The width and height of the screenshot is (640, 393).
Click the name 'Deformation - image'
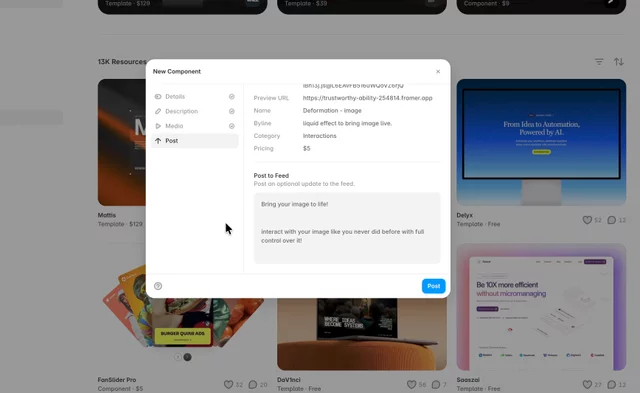pyautogui.click(x=332, y=111)
